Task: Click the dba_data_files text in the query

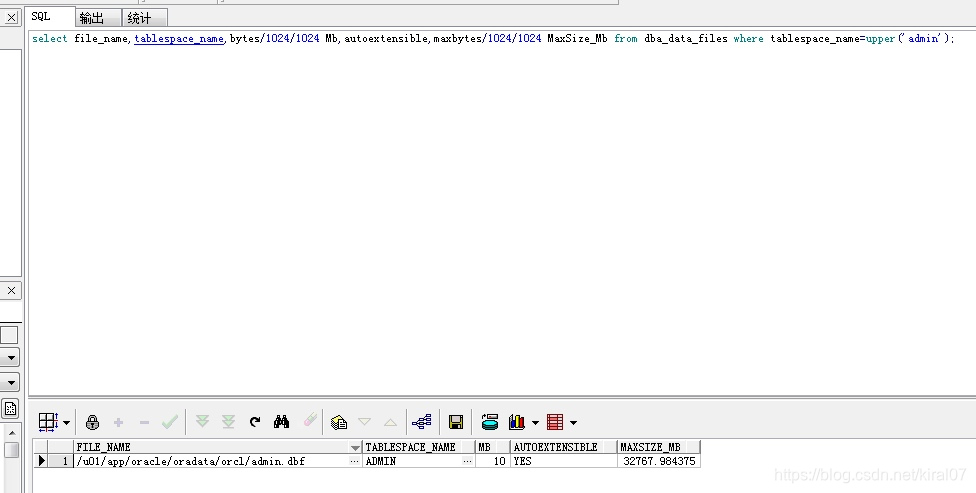Action: [x=685, y=39]
